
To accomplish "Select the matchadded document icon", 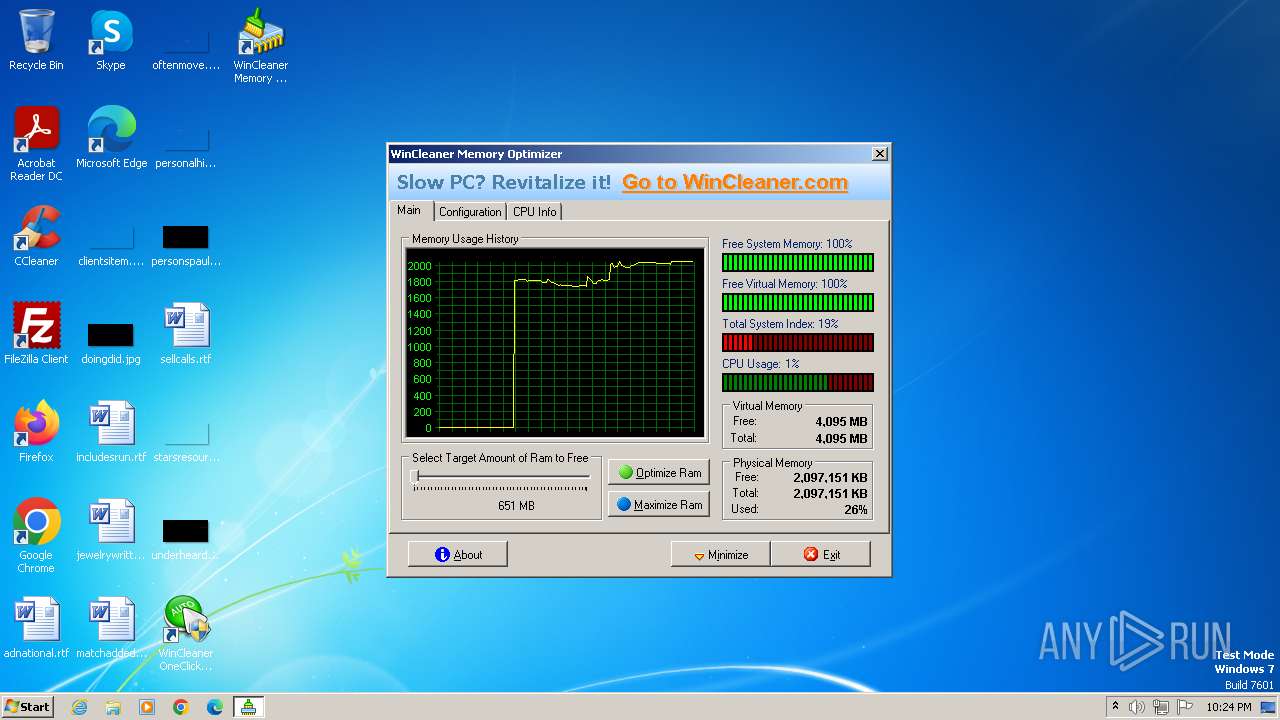I will coord(111,628).
